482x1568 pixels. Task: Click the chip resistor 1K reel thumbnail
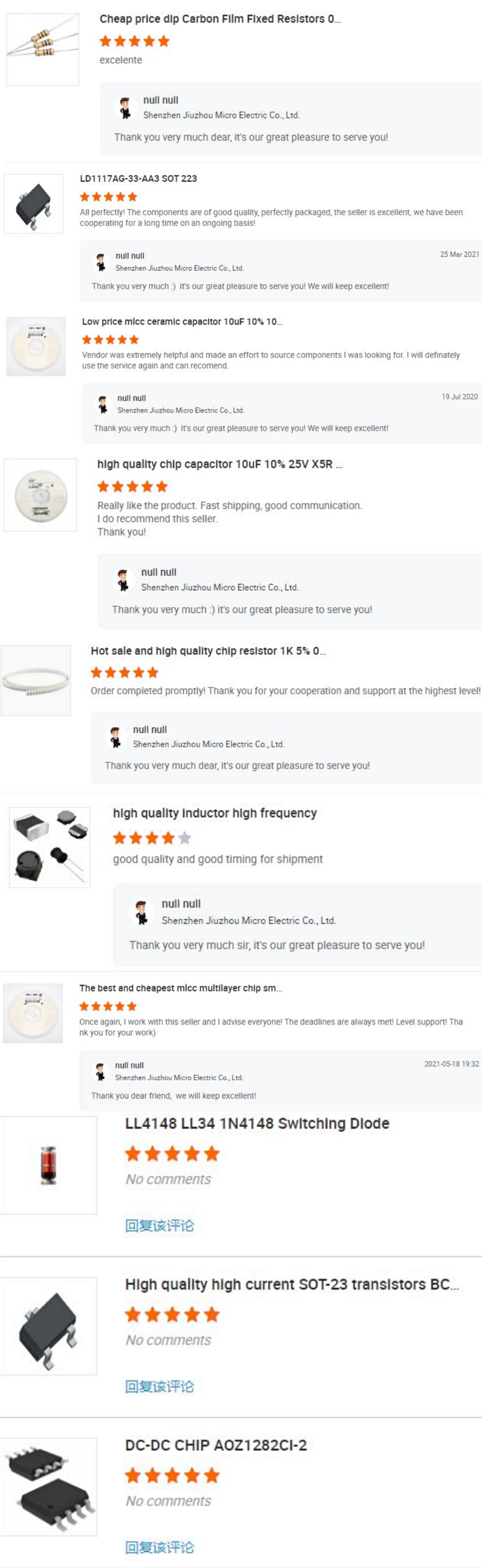(36, 681)
